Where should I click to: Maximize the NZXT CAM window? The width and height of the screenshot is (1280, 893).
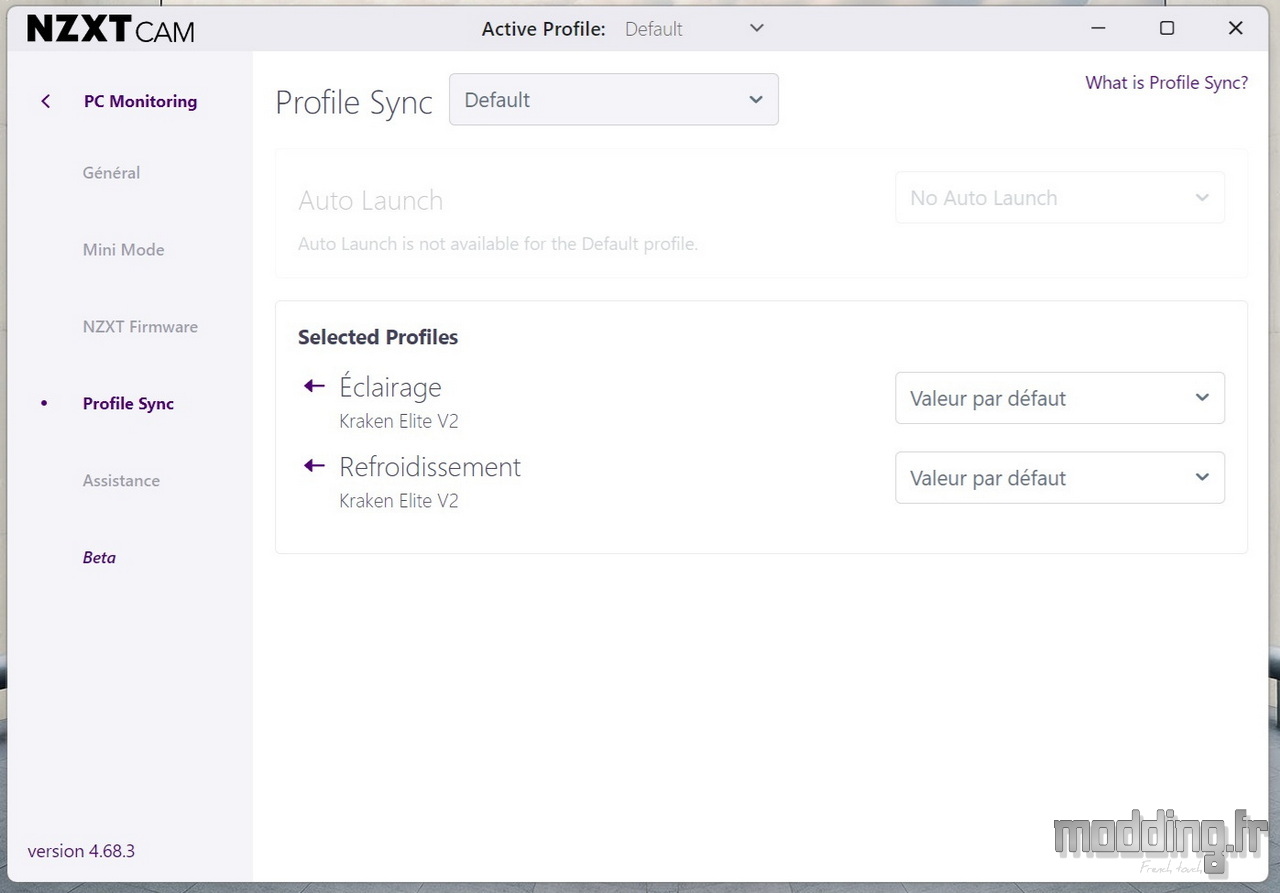tap(1167, 29)
